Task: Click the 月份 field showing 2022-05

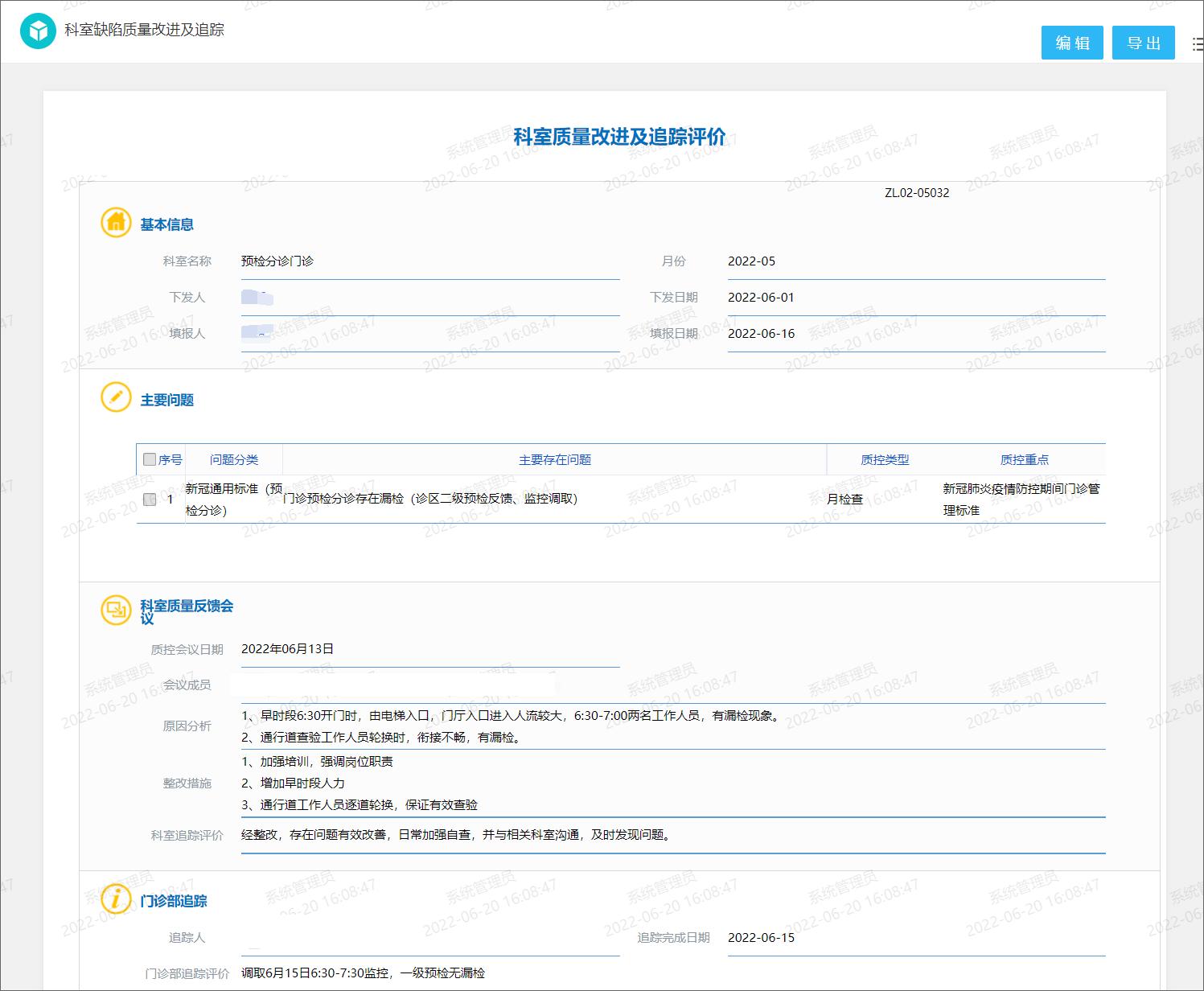Action: (915, 261)
